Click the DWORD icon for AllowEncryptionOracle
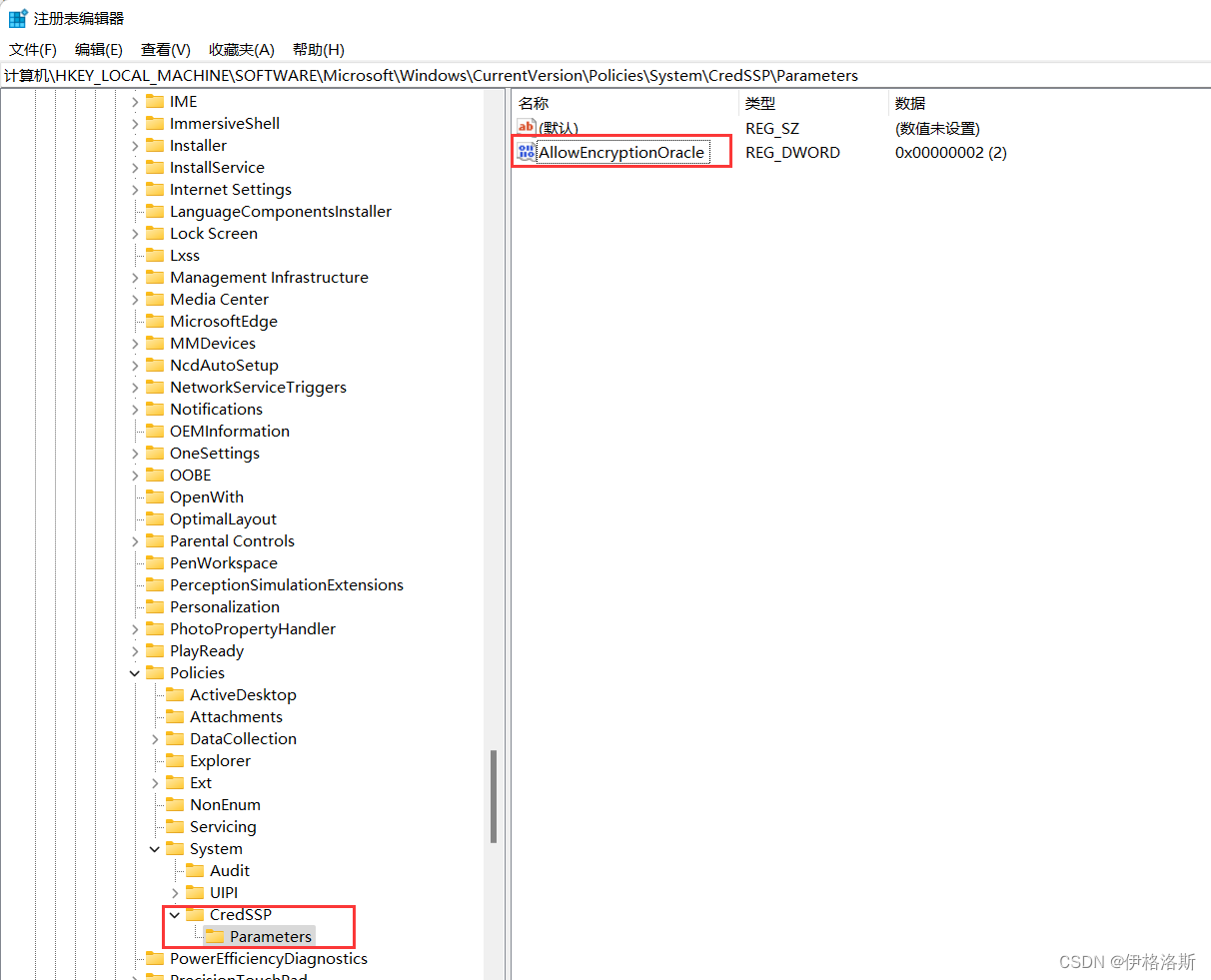The width and height of the screenshot is (1211, 980). (527, 152)
